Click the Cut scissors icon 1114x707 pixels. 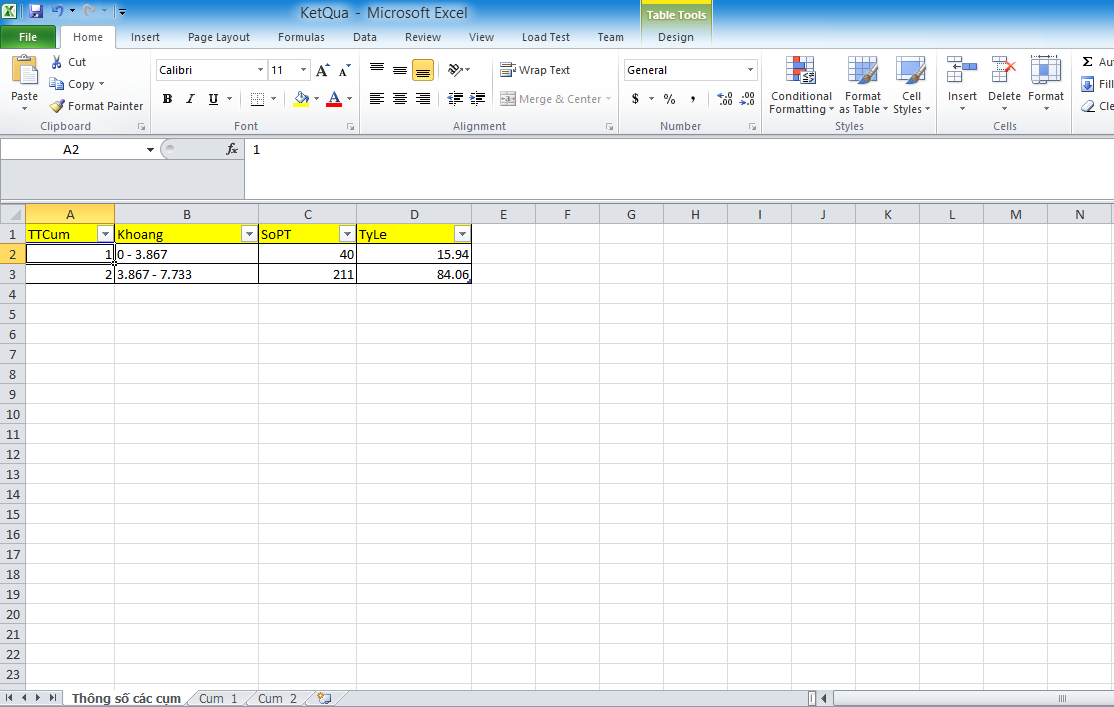point(57,63)
